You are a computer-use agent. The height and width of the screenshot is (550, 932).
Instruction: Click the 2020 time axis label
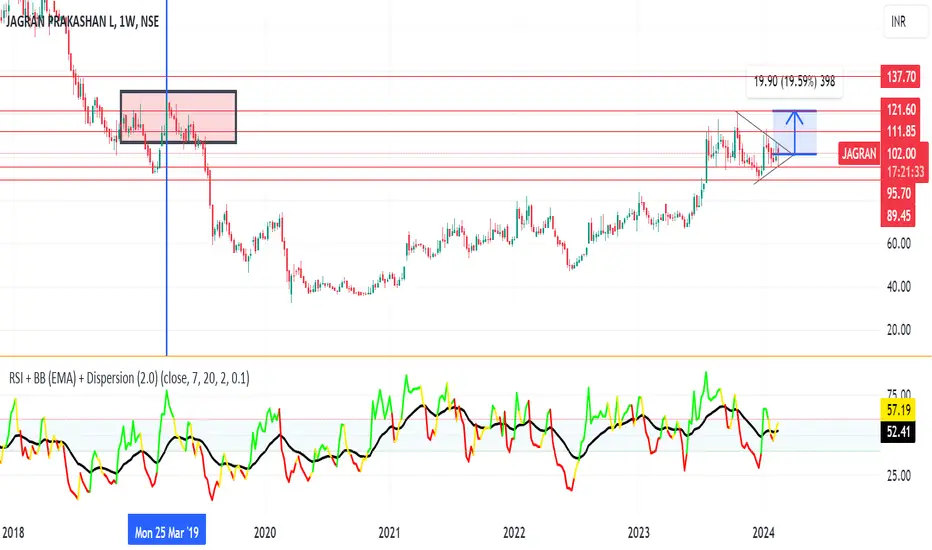[265, 533]
